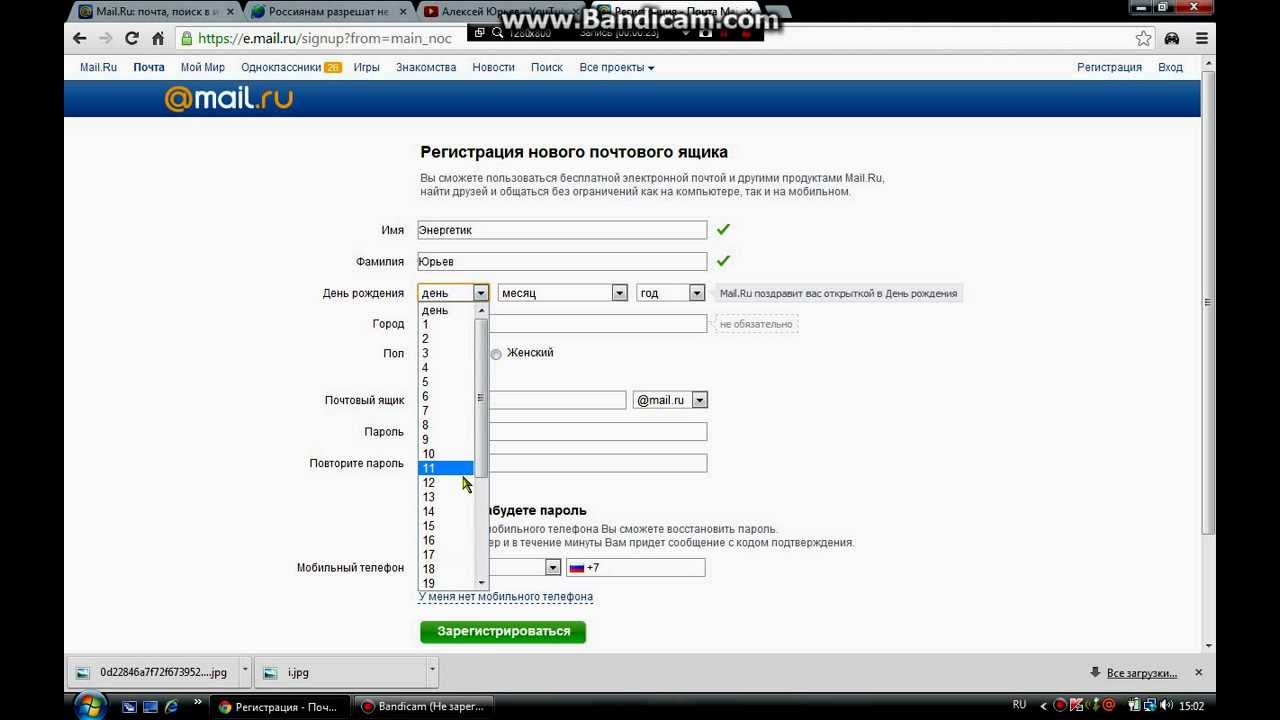Click Регистрация Chrome taskbar button
This screenshot has width=1280, height=720.
pos(280,706)
